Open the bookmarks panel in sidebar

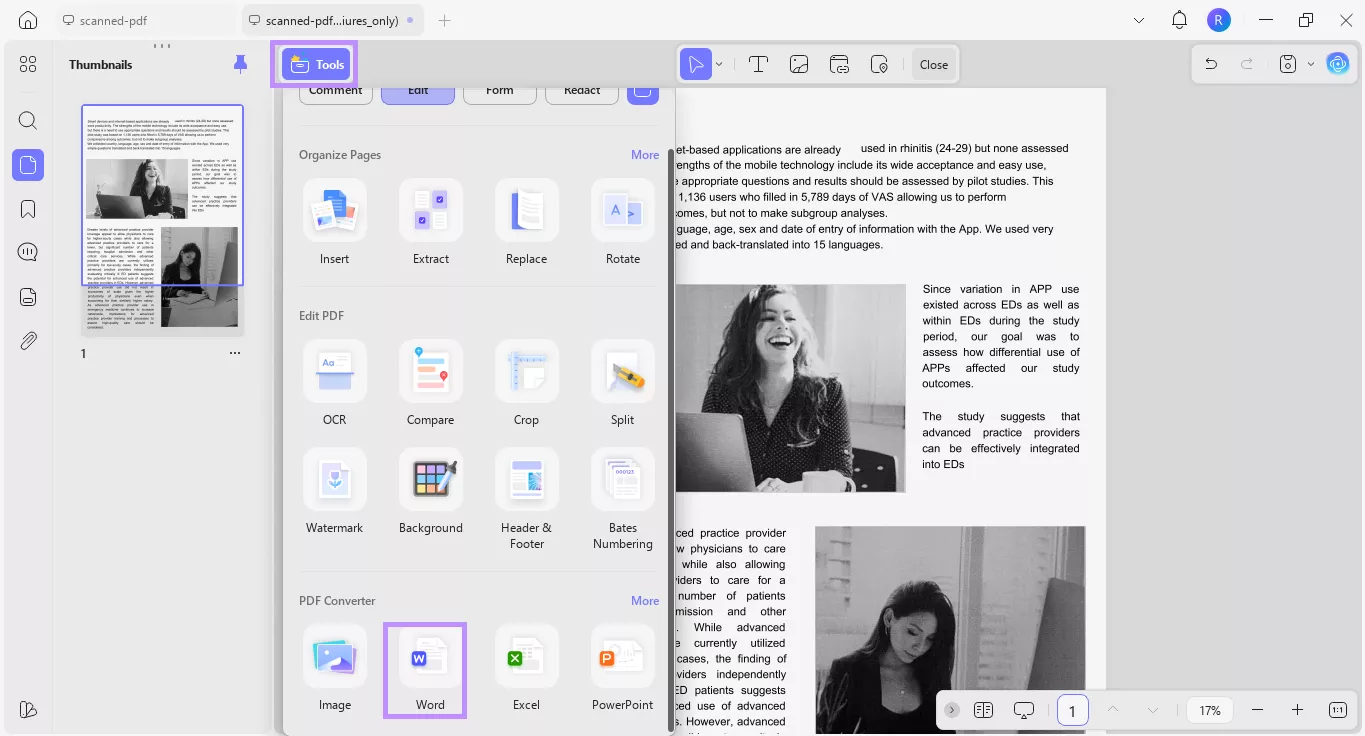tap(28, 209)
